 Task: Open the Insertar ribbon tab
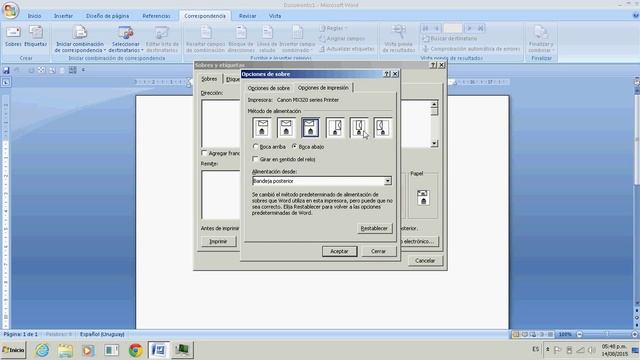point(63,16)
